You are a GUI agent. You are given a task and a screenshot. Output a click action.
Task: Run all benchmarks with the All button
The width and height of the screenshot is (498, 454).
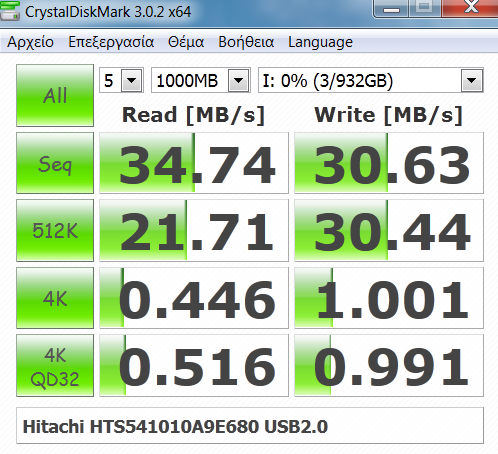pos(55,95)
